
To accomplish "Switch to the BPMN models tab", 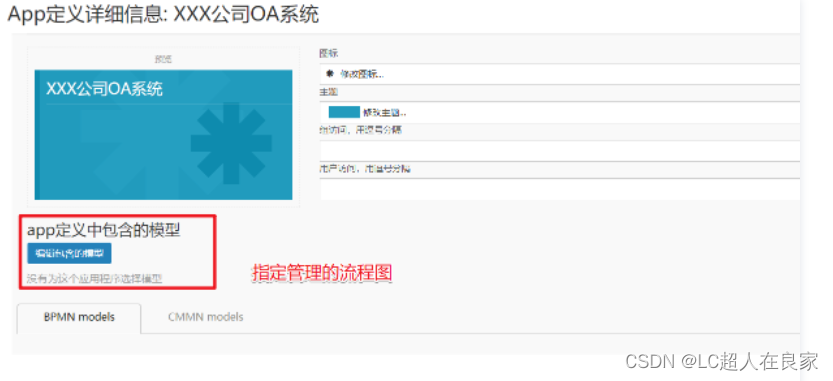I will (79, 318).
